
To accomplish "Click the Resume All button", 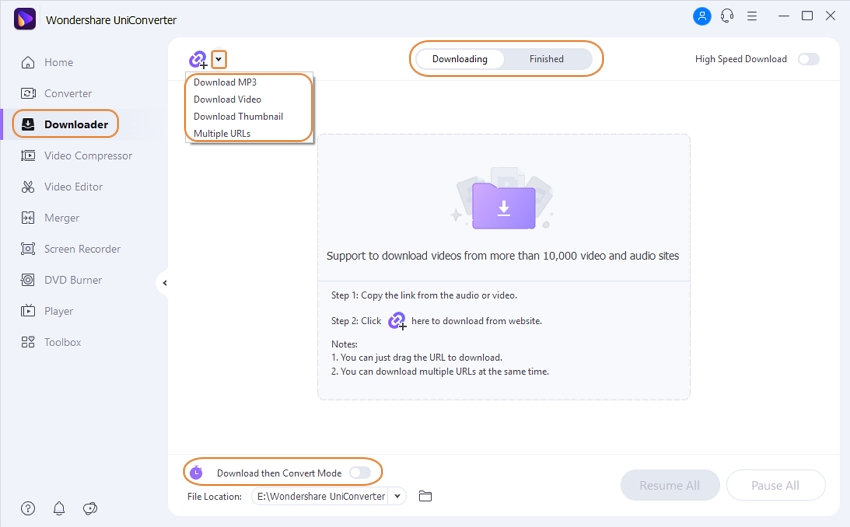I will 669,486.
